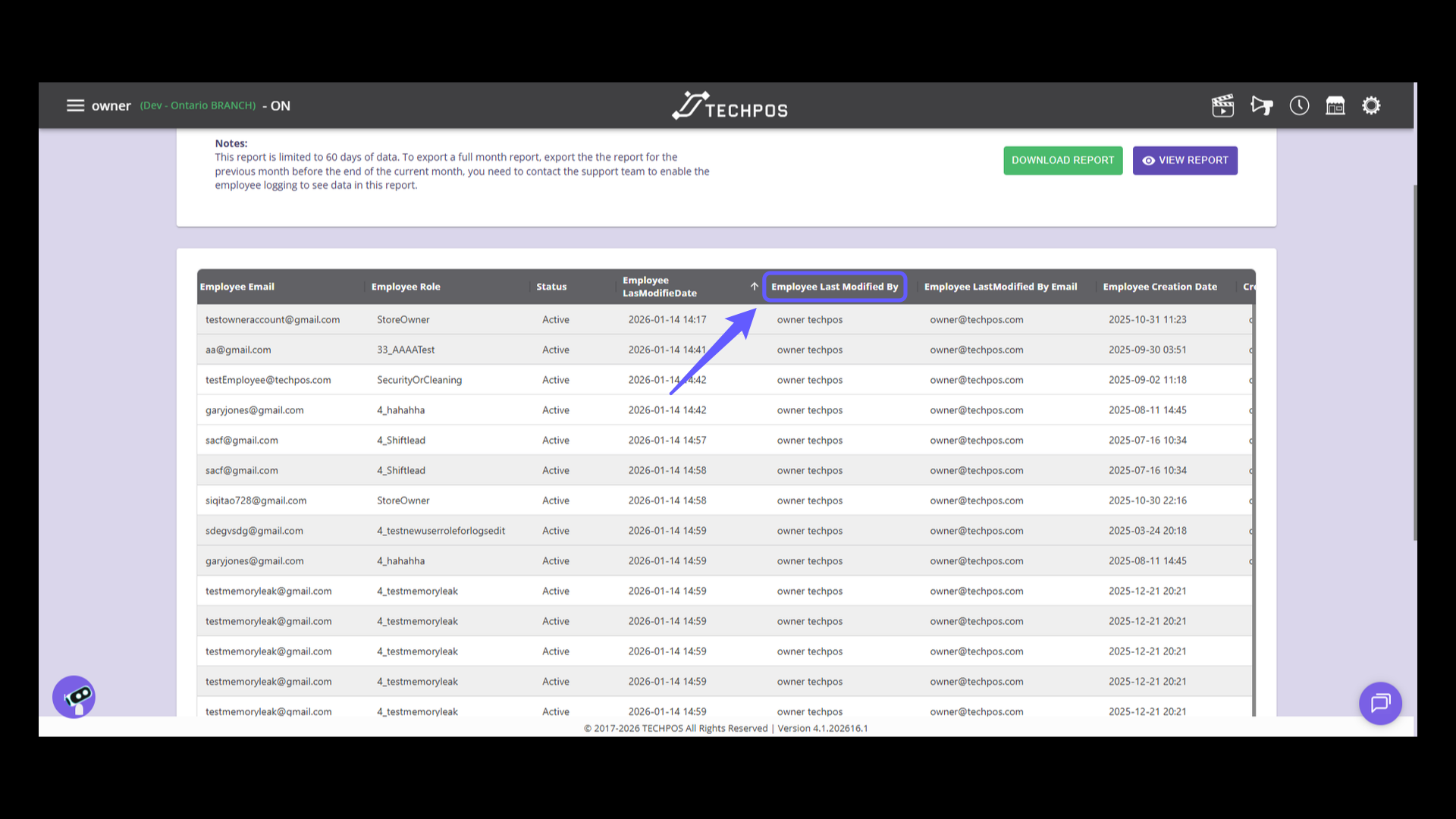The height and width of the screenshot is (819, 1456).
Task: Click the Download Report button
Action: [1062, 160]
